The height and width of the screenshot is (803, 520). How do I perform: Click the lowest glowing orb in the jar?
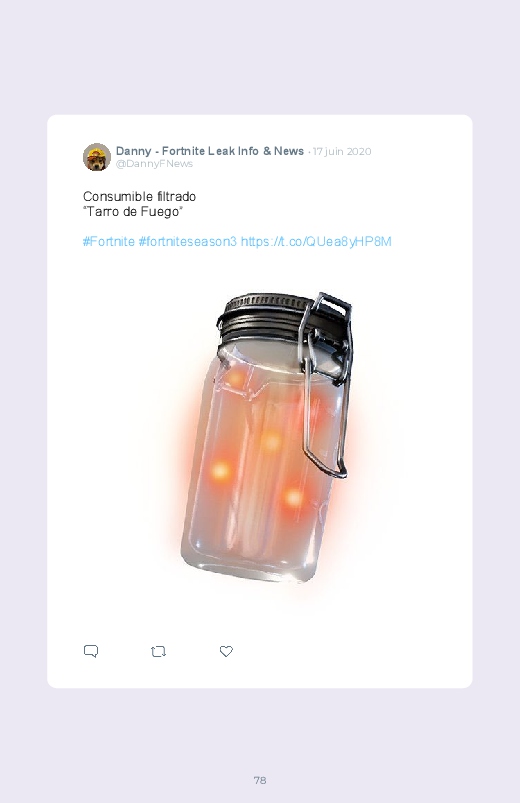coord(294,497)
